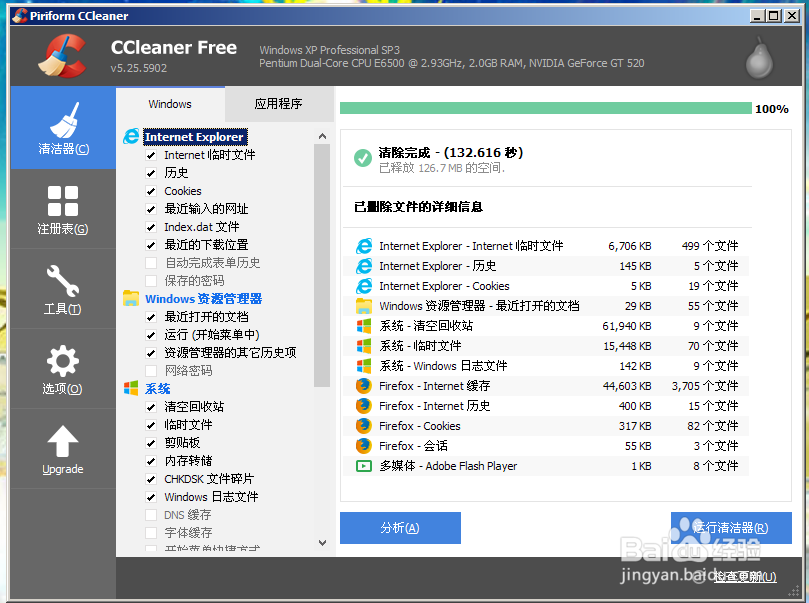Check the 网络密码 option
Viewport: 809px width, 603px height.
click(x=151, y=371)
